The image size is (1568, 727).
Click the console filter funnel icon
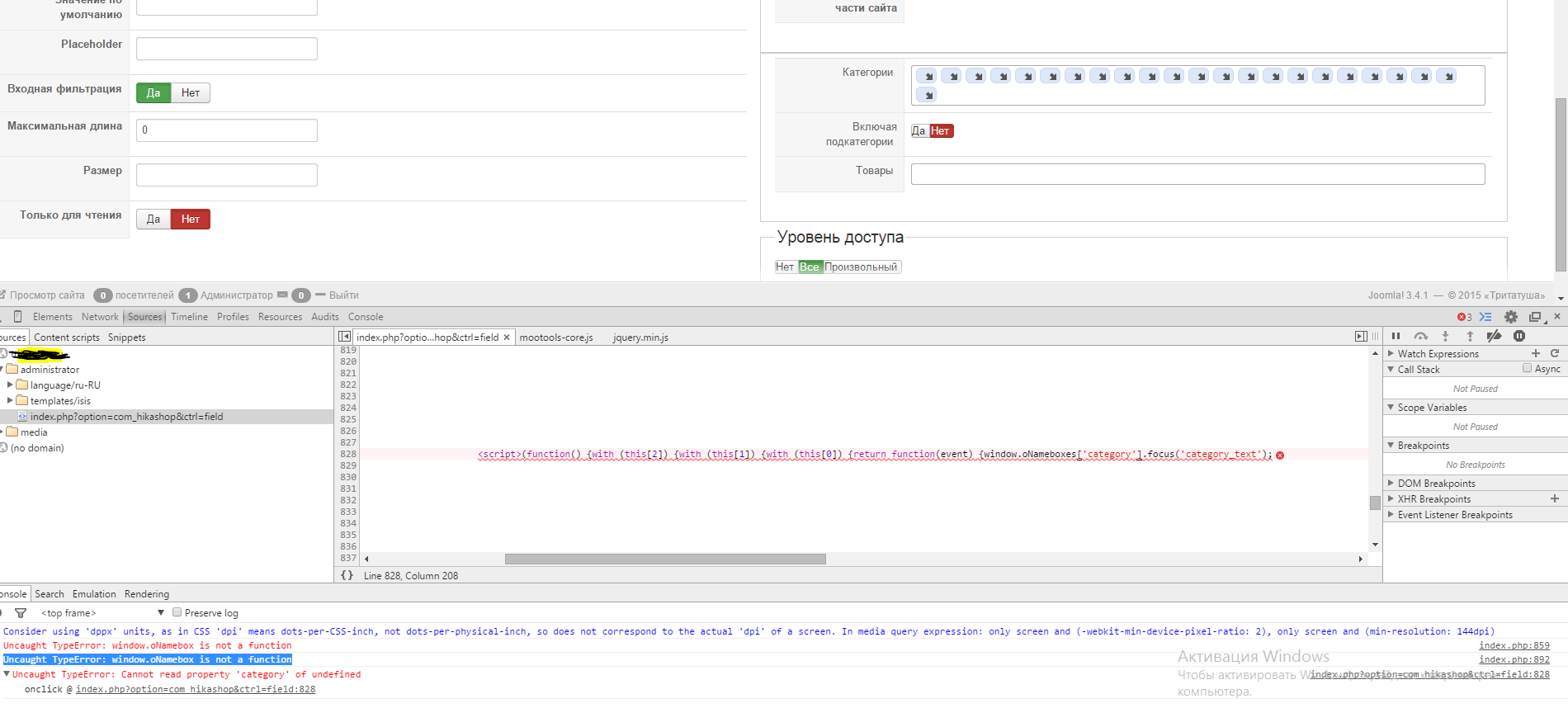click(21, 613)
